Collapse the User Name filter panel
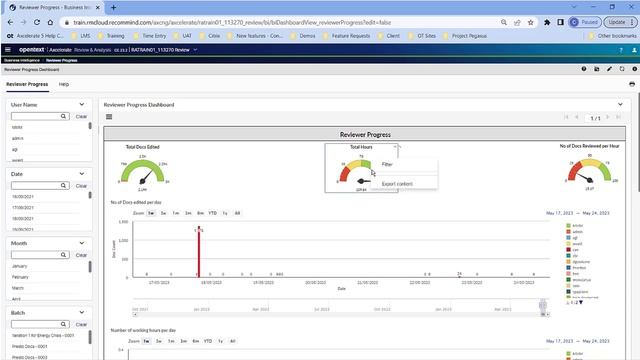Viewport: 640px width, 360px height. (x=82, y=104)
